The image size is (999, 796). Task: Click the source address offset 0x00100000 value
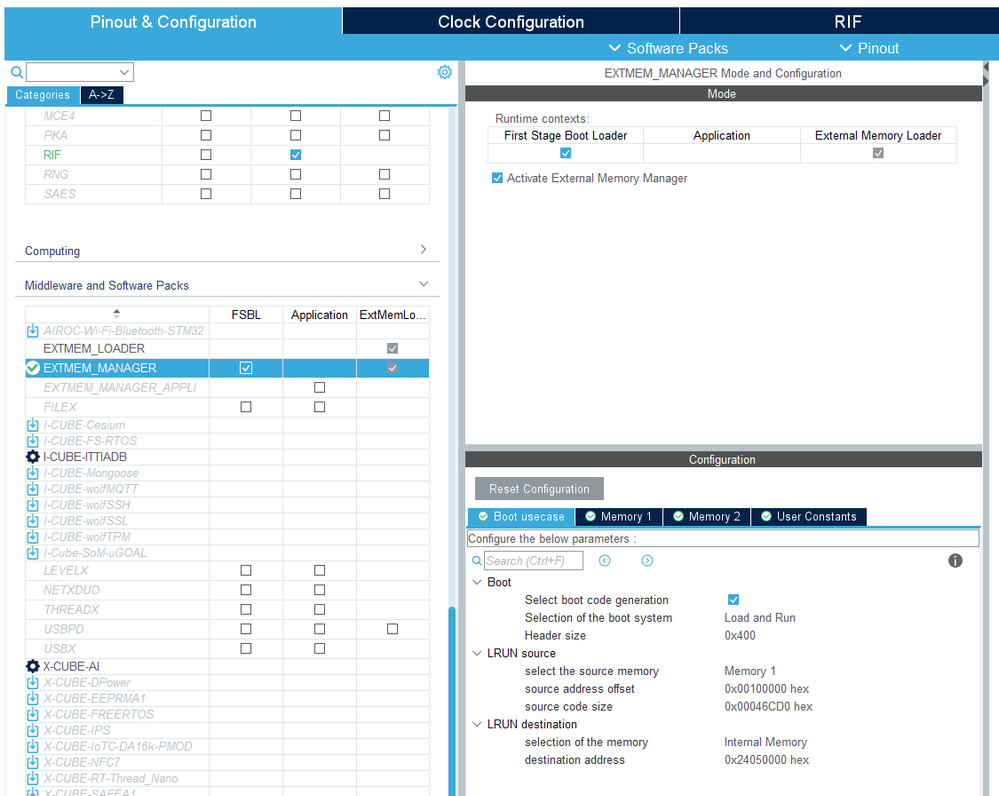pos(766,689)
